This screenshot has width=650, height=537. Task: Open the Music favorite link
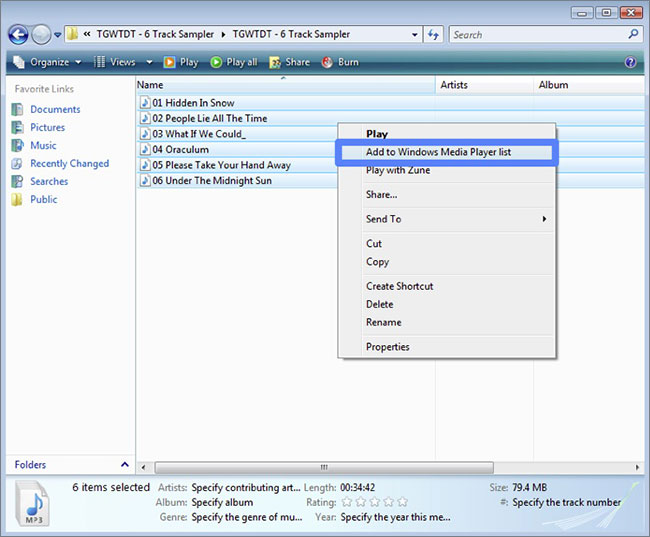coord(43,145)
